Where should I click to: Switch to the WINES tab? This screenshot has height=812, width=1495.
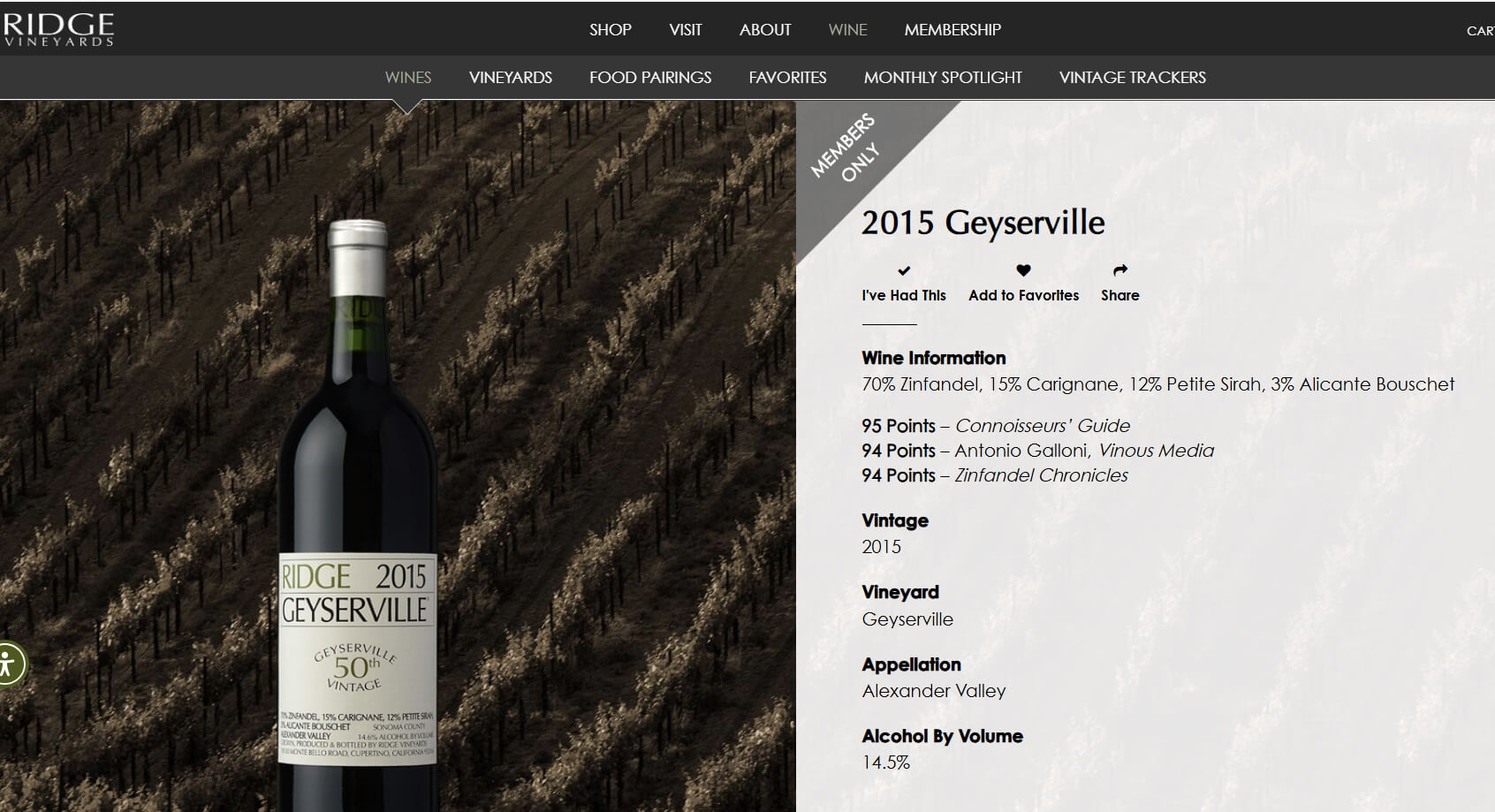[x=406, y=77]
